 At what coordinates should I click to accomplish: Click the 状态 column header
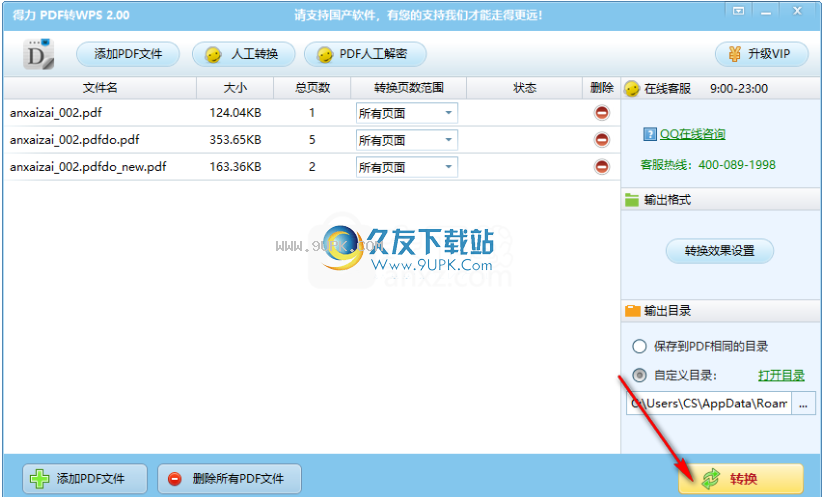tap(524, 88)
